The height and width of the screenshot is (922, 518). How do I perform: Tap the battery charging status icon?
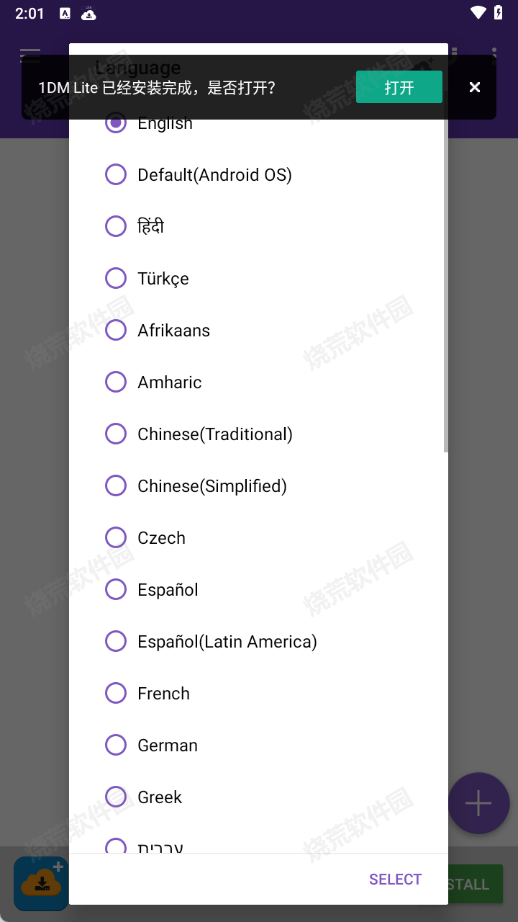click(498, 12)
